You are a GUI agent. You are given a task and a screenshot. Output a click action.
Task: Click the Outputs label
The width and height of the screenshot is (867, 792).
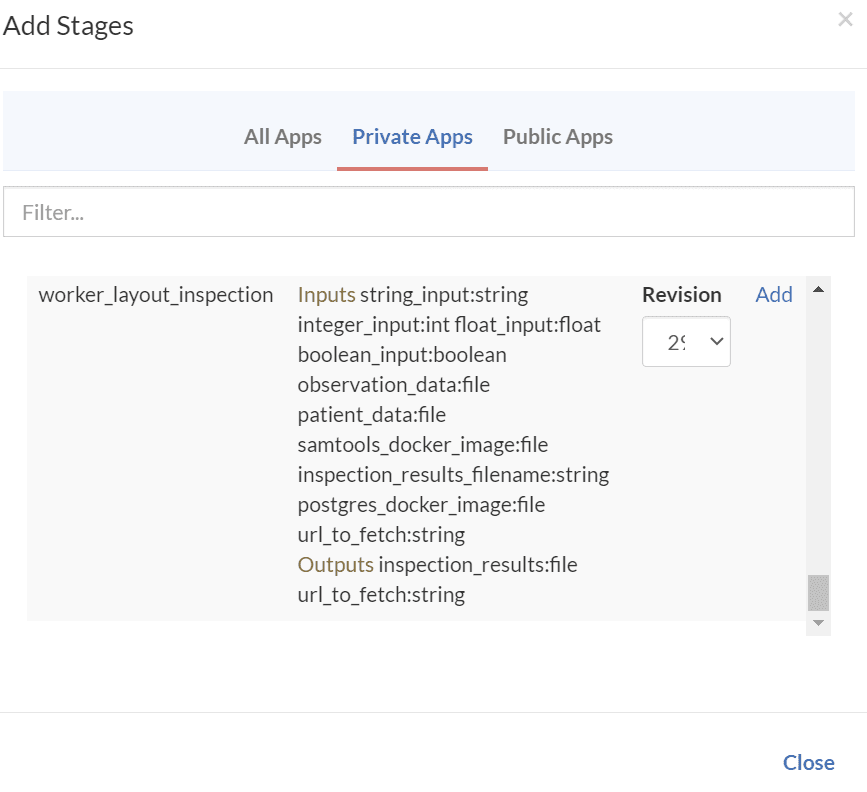coord(336,565)
